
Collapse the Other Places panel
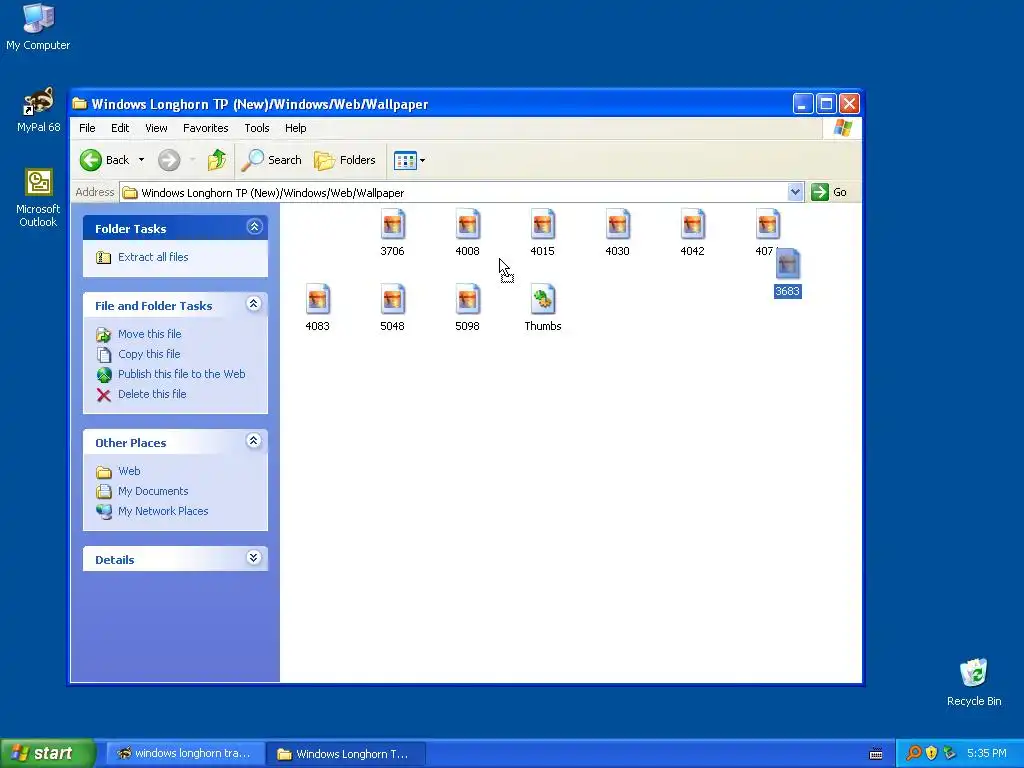click(253, 441)
